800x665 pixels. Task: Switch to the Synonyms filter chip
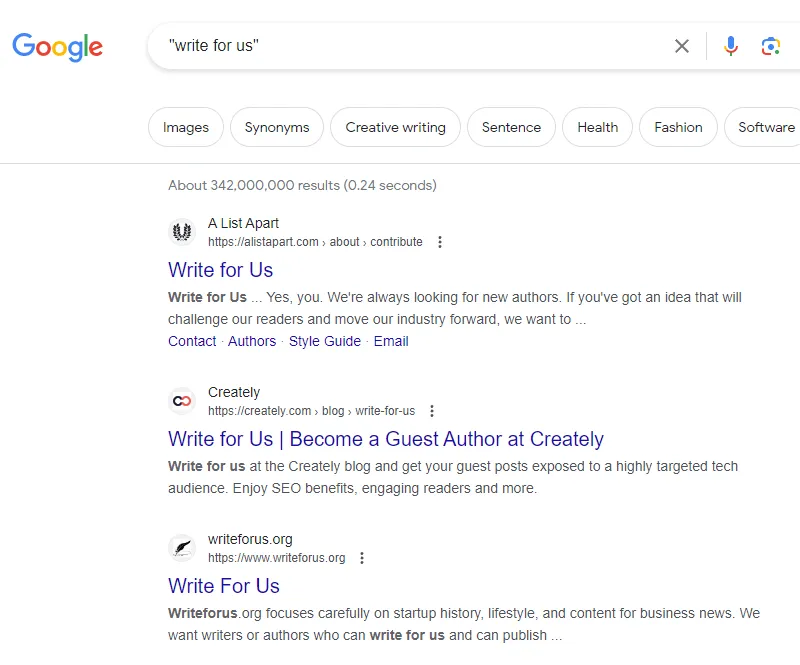[x=276, y=127]
